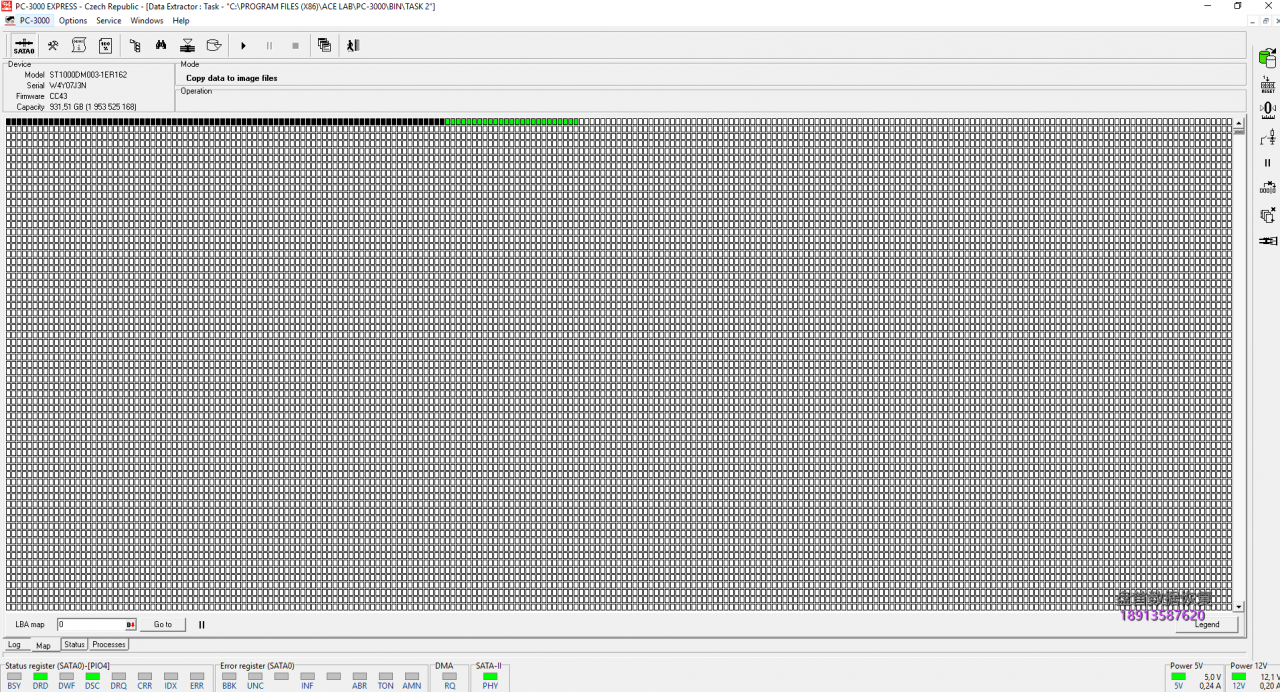
Task: Click the cascading windows toolbar icon
Action: (324, 45)
